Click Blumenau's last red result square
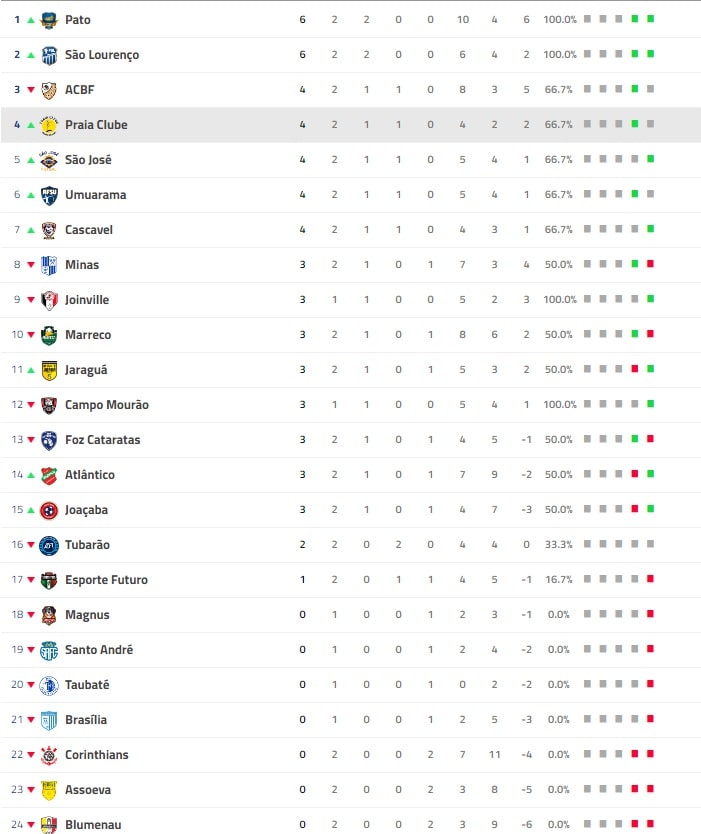701x834 pixels. (x=650, y=824)
